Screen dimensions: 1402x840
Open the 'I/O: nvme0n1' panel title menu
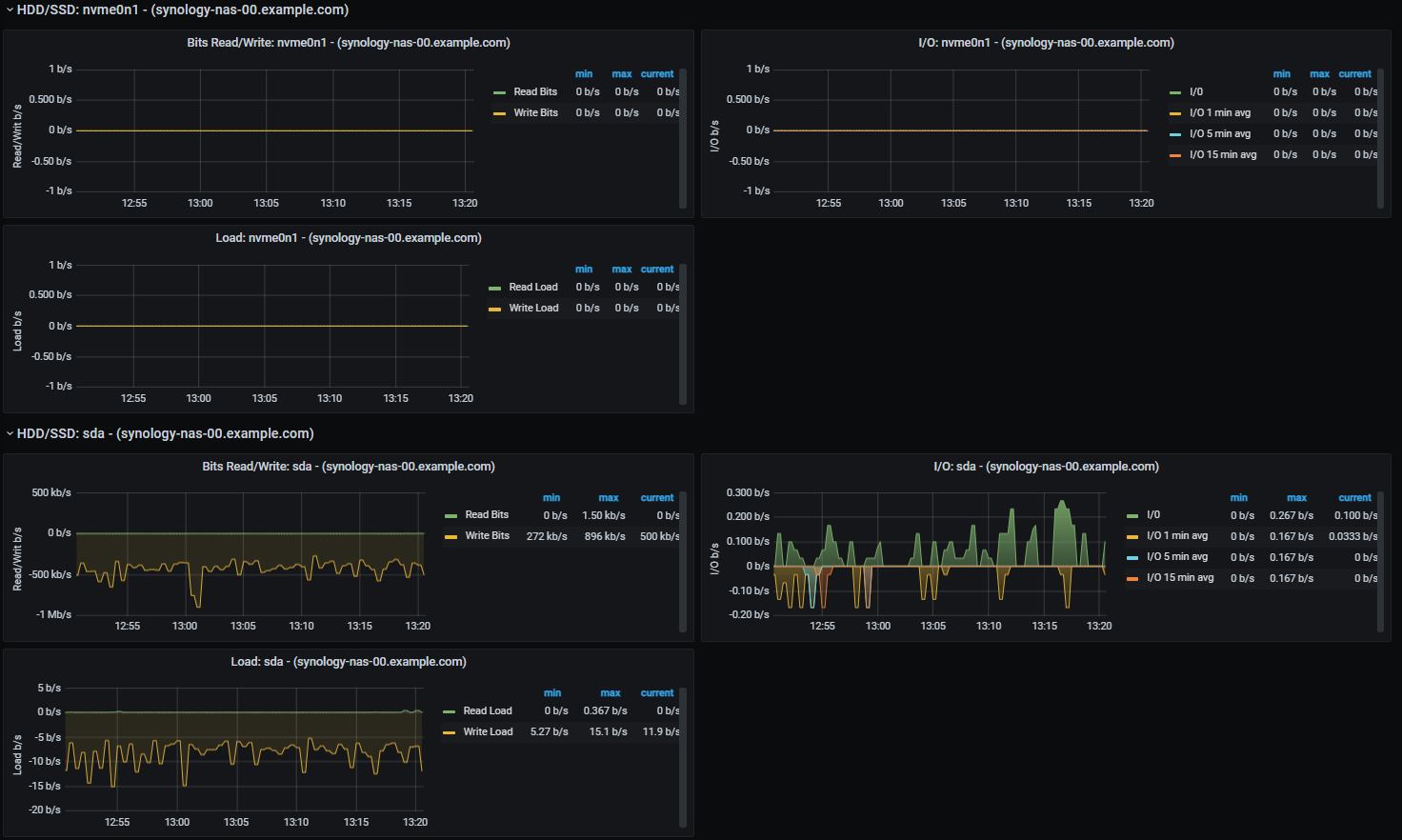click(x=1046, y=43)
